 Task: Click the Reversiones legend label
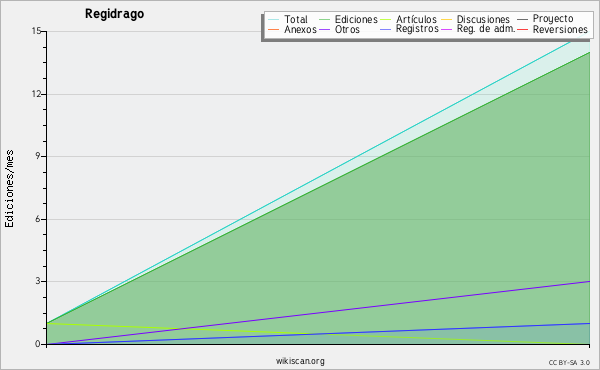point(560,29)
